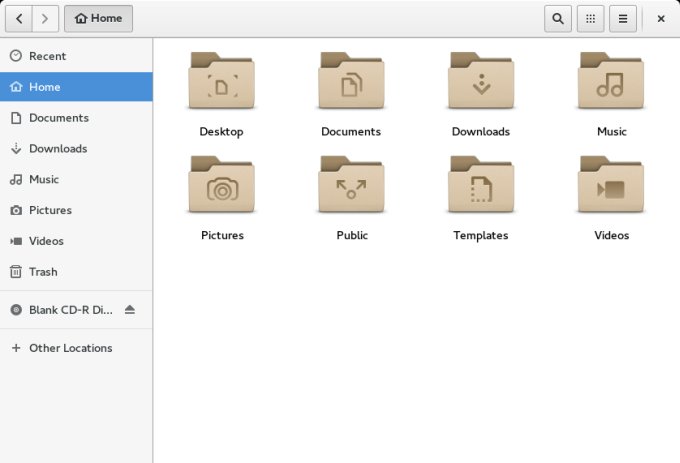Expand Other Locations in sidebar

click(x=70, y=348)
